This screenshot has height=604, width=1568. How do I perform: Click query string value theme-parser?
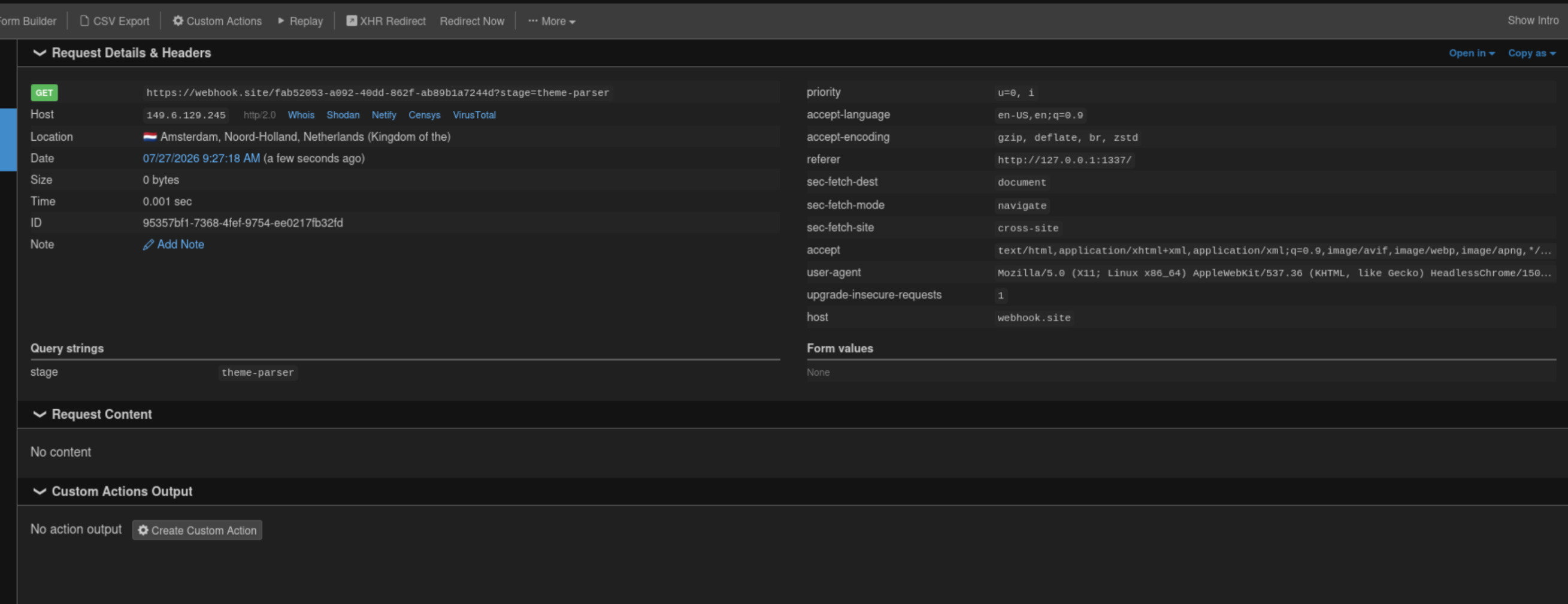(258, 373)
